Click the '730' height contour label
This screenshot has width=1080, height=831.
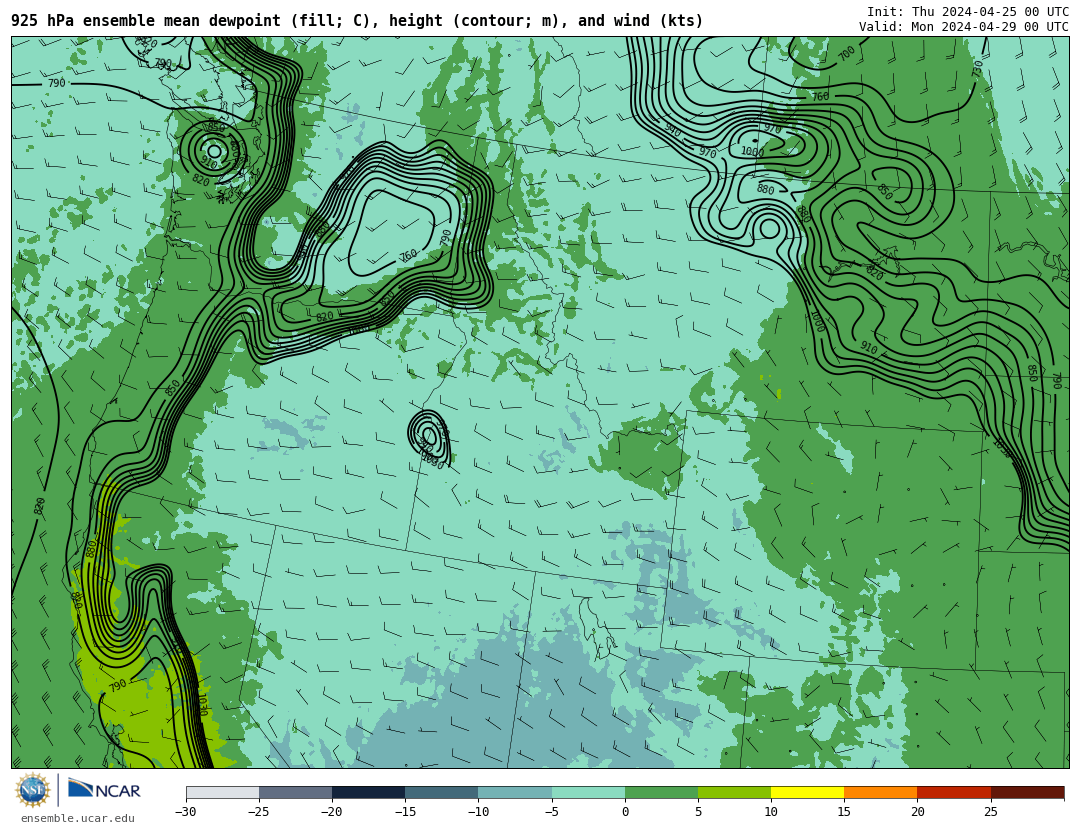pyautogui.click(x=978, y=68)
